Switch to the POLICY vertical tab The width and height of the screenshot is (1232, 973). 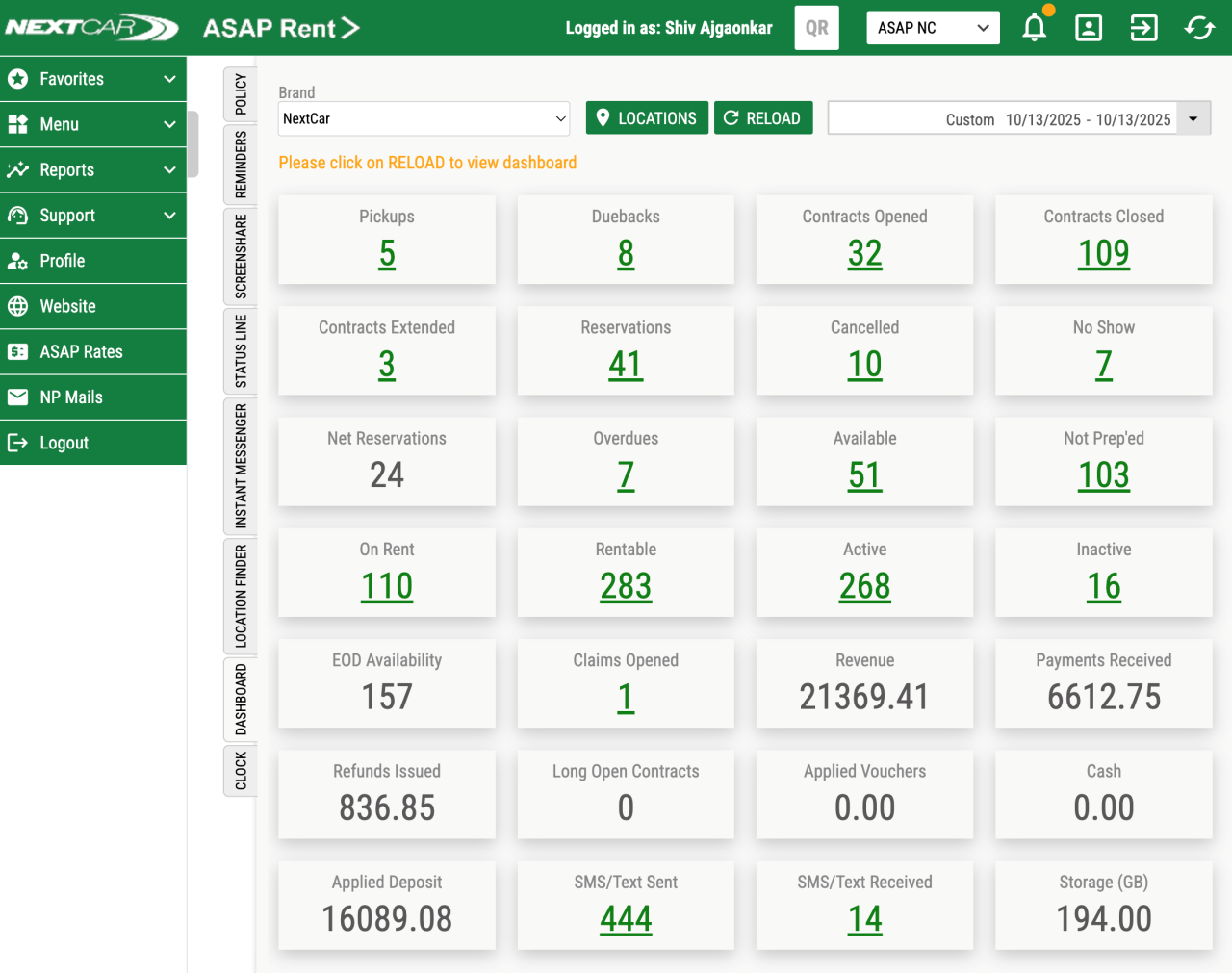click(x=241, y=93)
